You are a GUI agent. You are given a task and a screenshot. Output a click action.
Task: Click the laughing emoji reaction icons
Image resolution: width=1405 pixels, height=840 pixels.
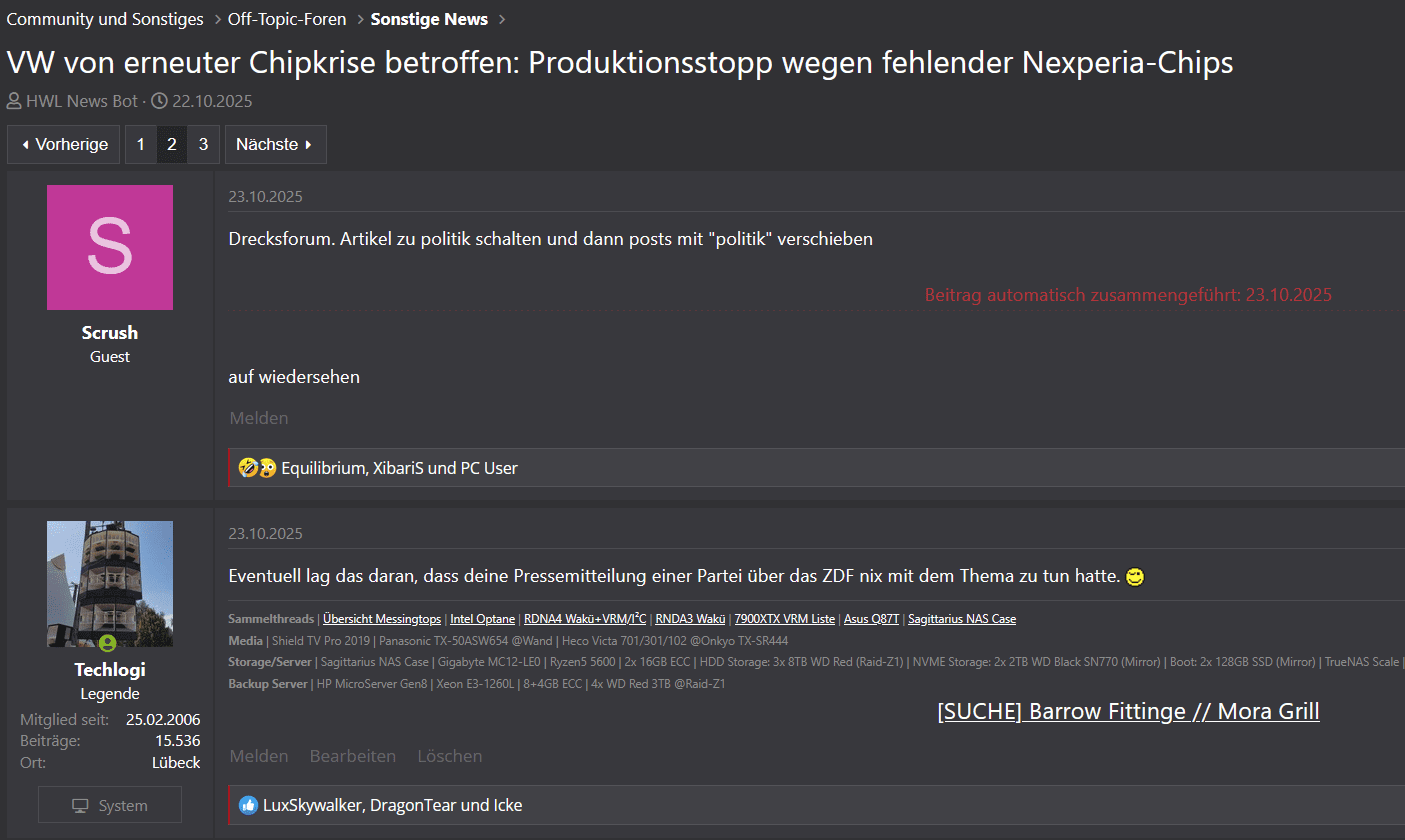click(257, 468)
